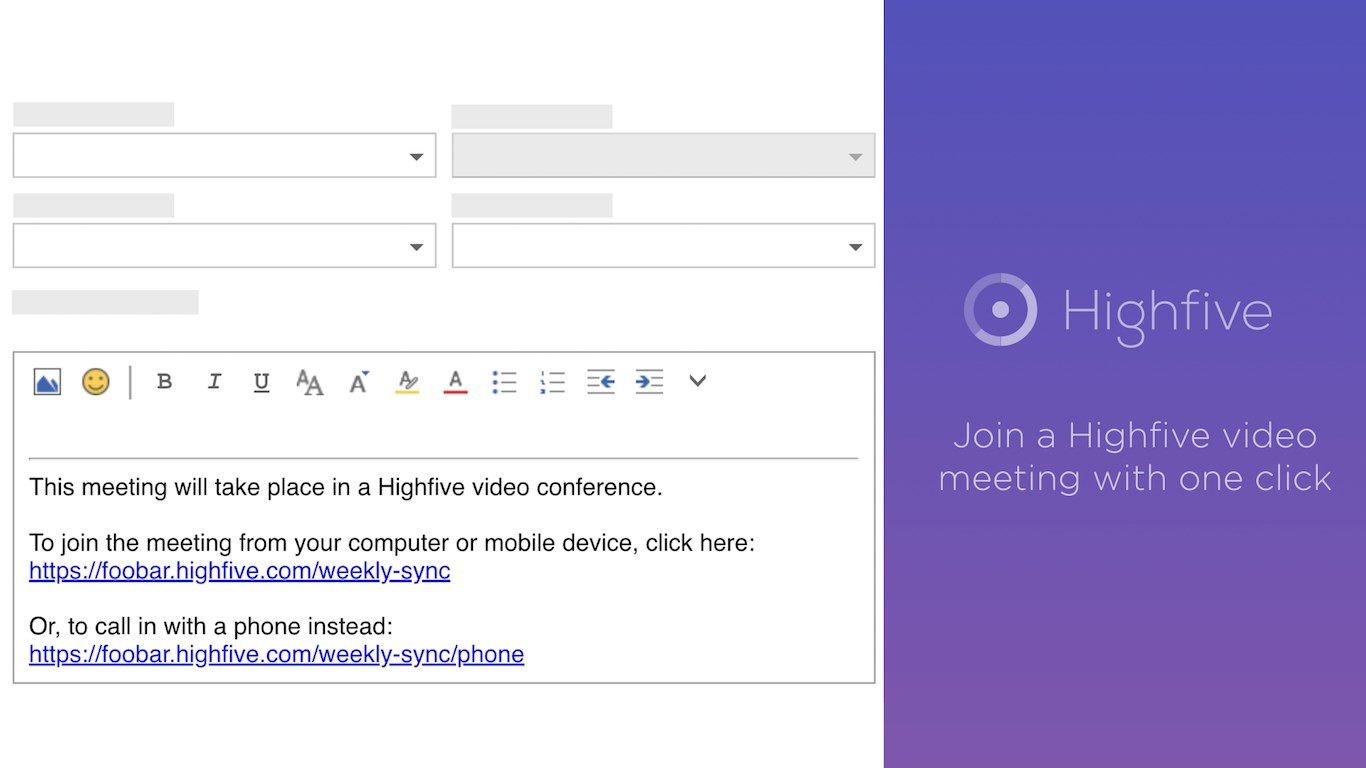The width and height of the screenshot is (1366, 768).
Task: Open the first row's white dropdown beside the greyed-out one
Action: coord(224,155)
